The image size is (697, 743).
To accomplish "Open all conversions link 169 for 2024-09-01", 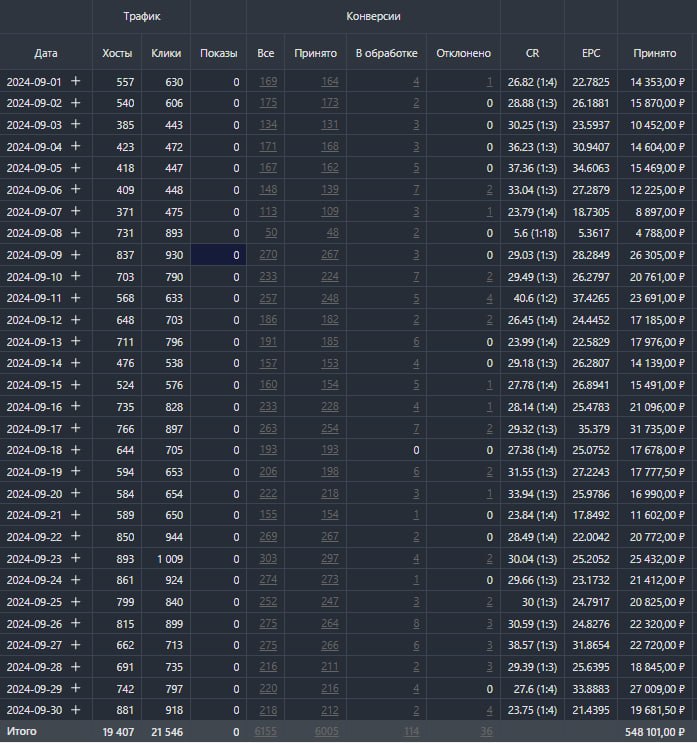I will click(x=268, y=82).
